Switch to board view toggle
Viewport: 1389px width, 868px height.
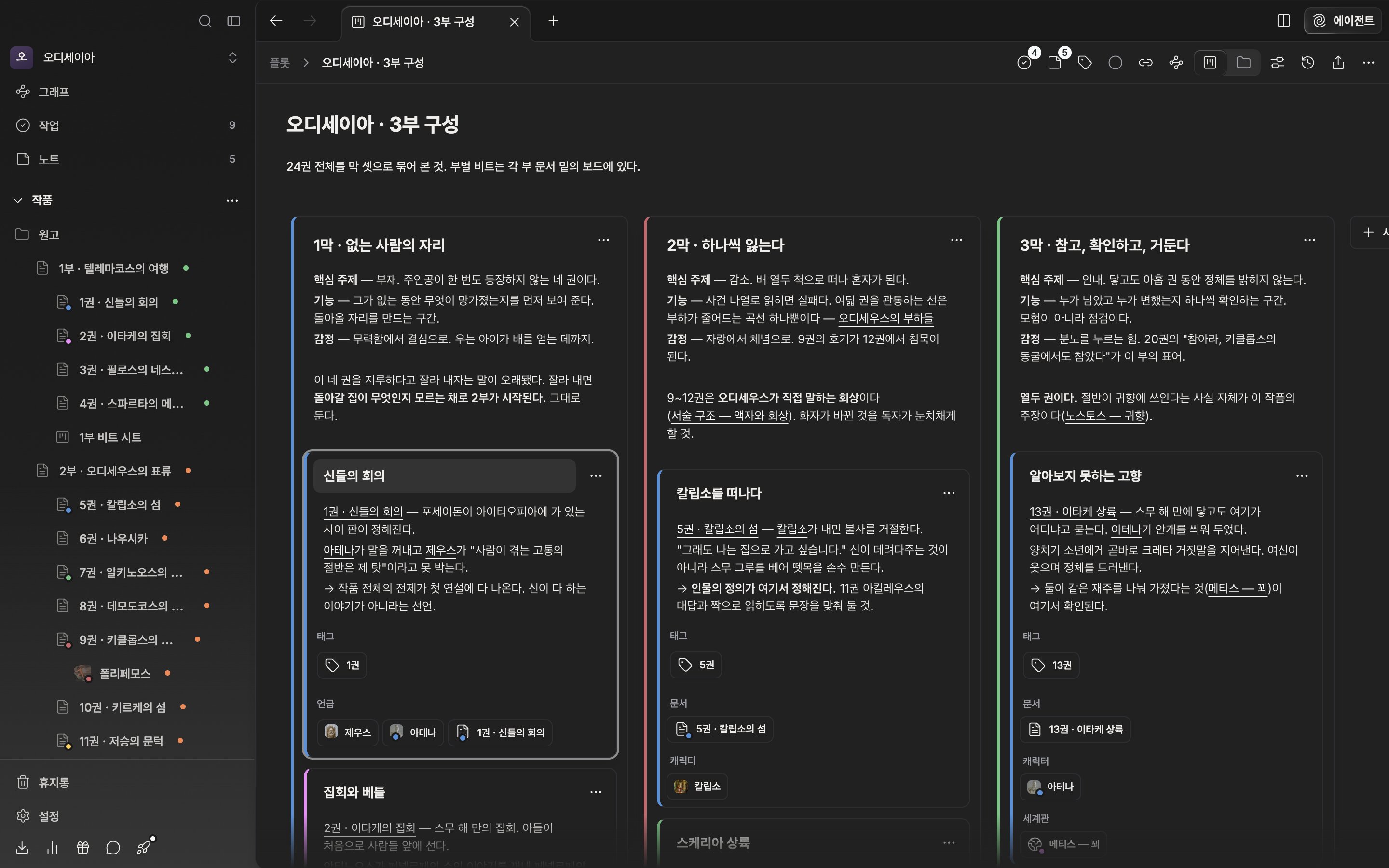pyautogui.click(x=1210, y=63)
